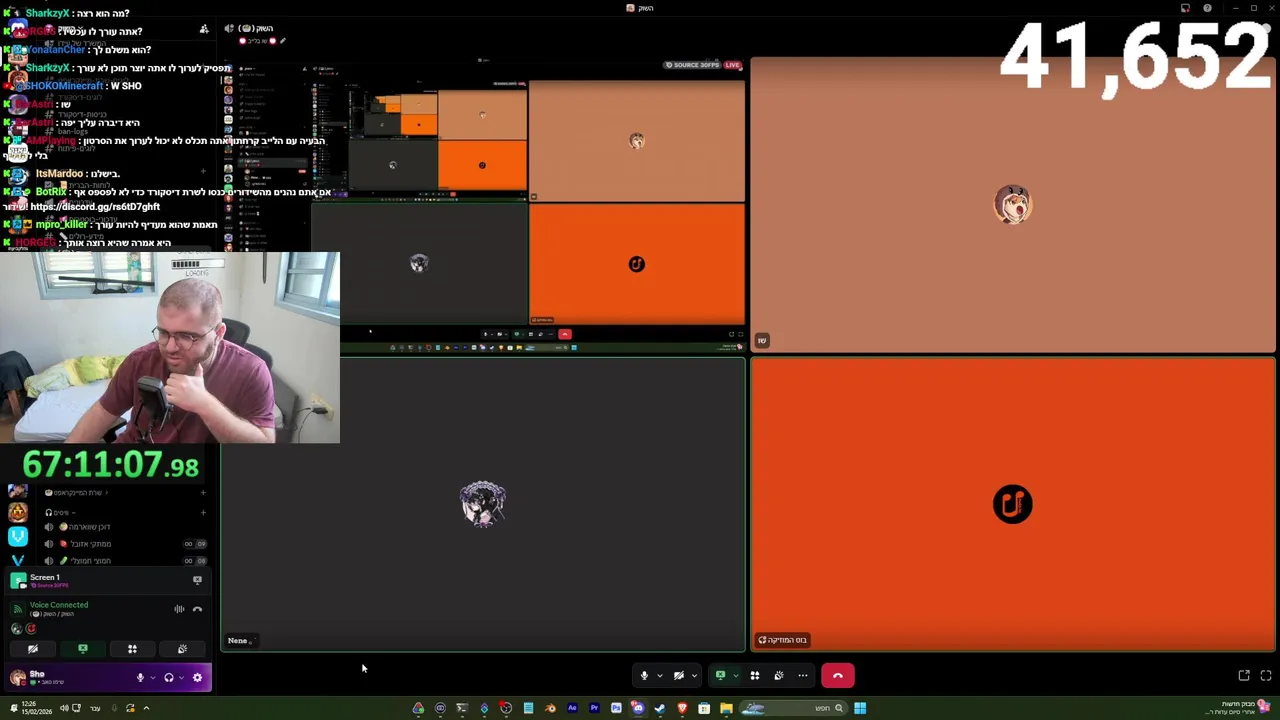
Task: Pop out the call window
Action: point(1244,676)
